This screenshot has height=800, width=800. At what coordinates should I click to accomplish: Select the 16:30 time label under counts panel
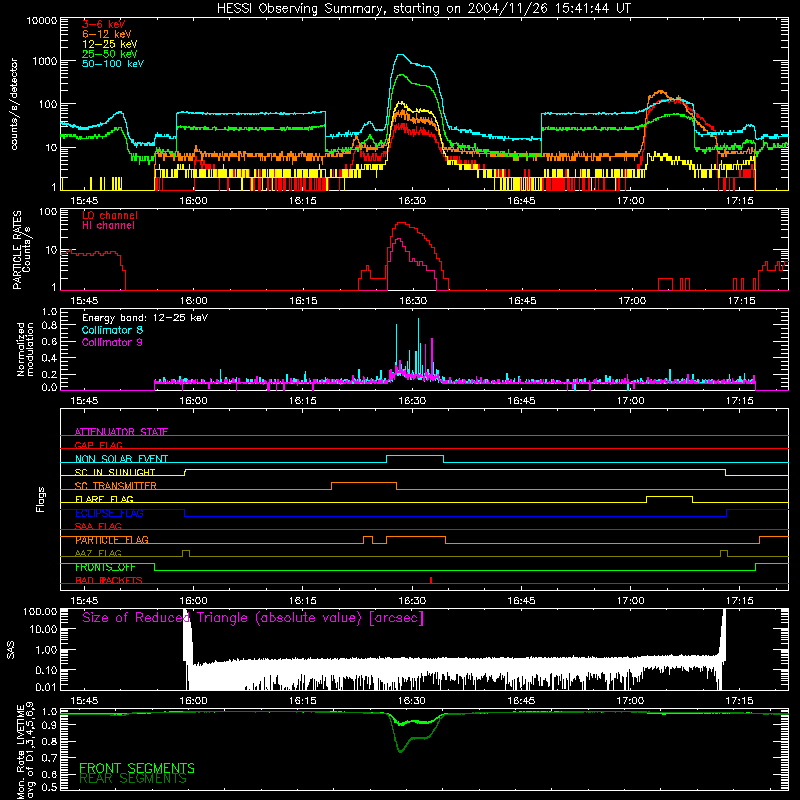pyautogui.click(x=412, y=201)
